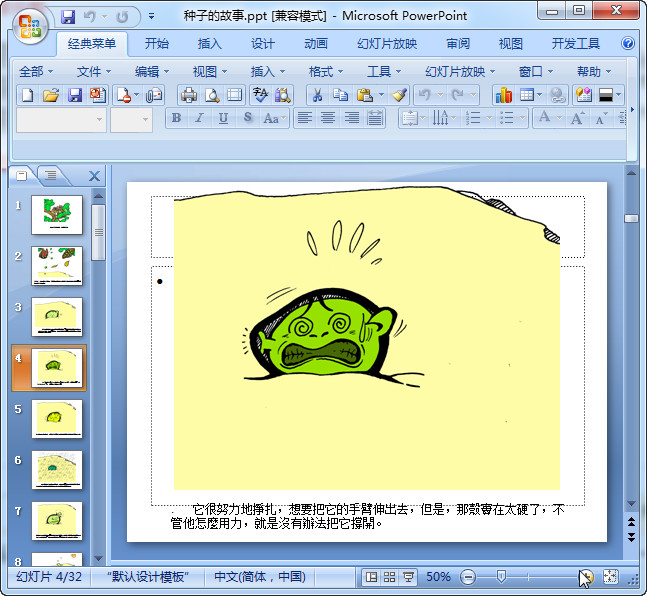Insert a table with the table icon

click(x=527, y=95)
